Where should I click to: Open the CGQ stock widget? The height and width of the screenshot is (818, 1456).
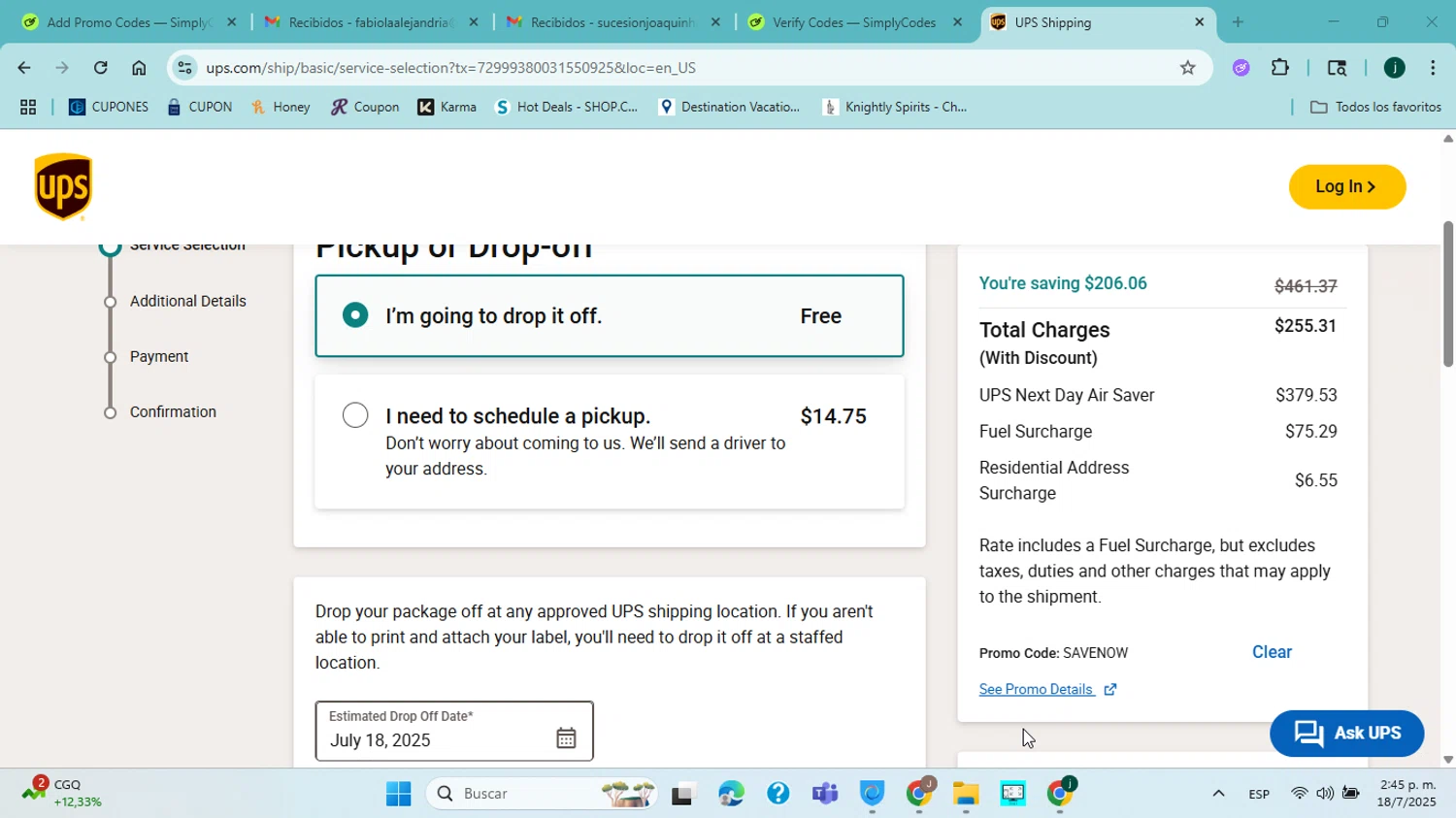63,793
